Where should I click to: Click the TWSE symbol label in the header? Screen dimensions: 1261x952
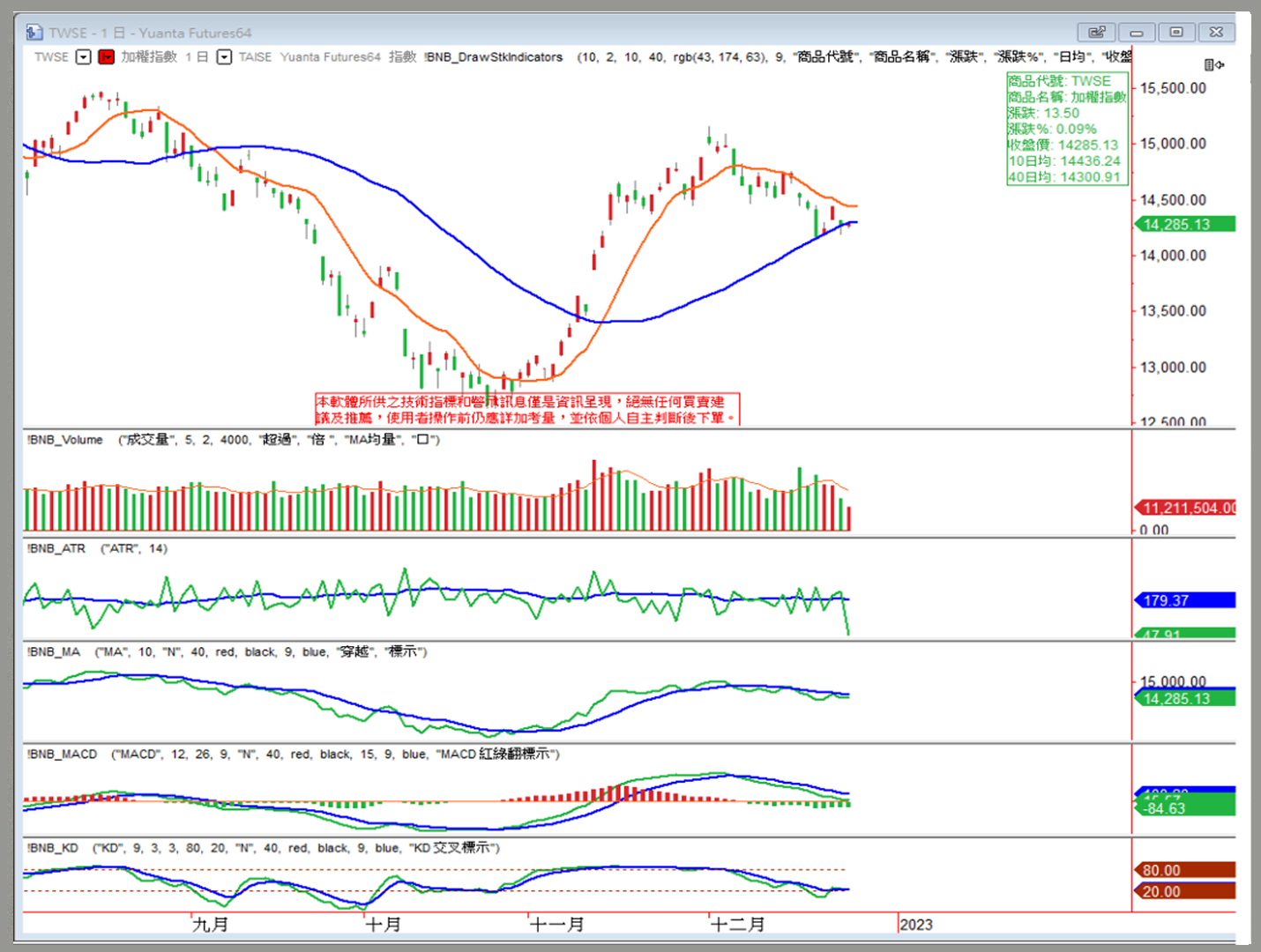click(x=51, y=57)
